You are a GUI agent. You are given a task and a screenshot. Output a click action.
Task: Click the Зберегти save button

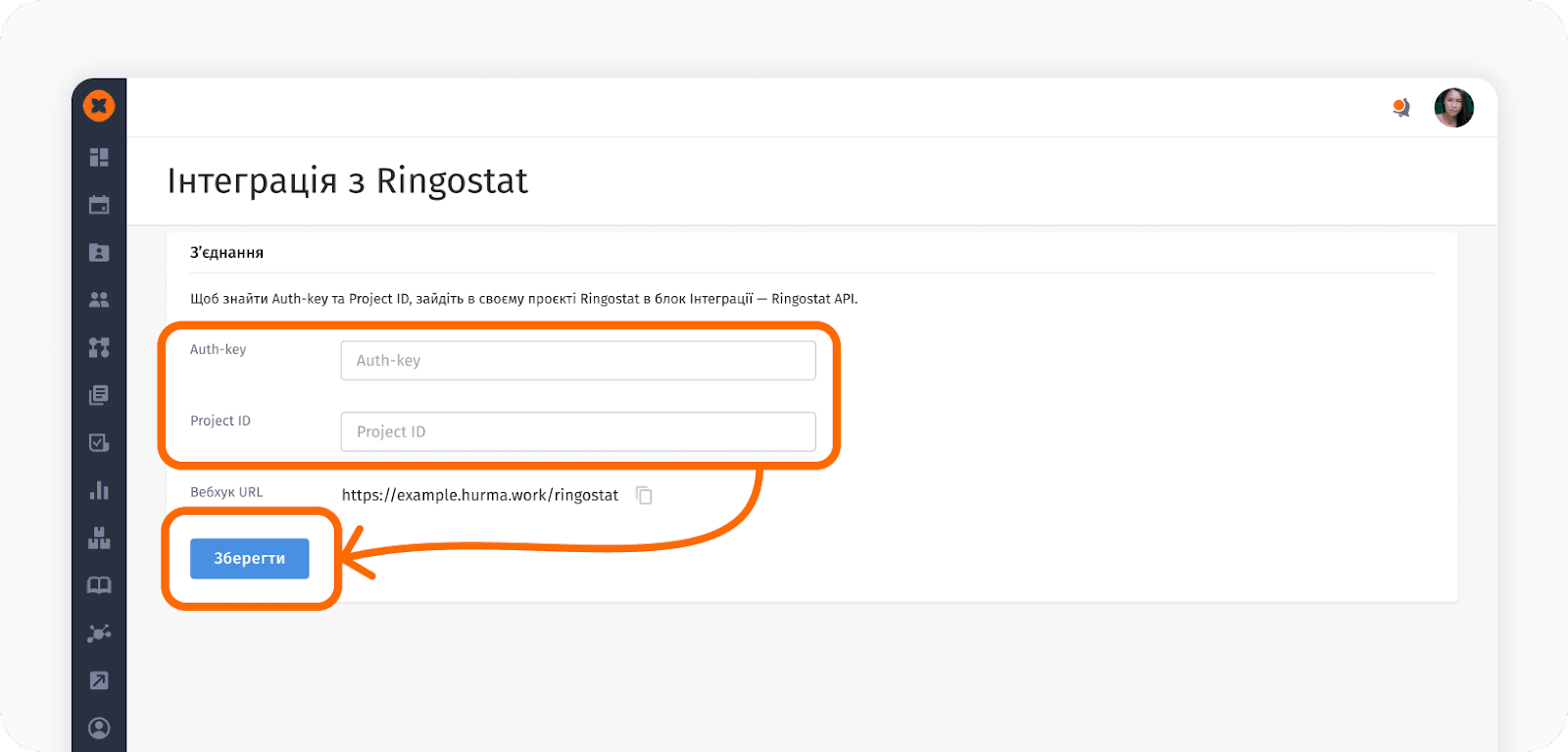click(250, 559)
